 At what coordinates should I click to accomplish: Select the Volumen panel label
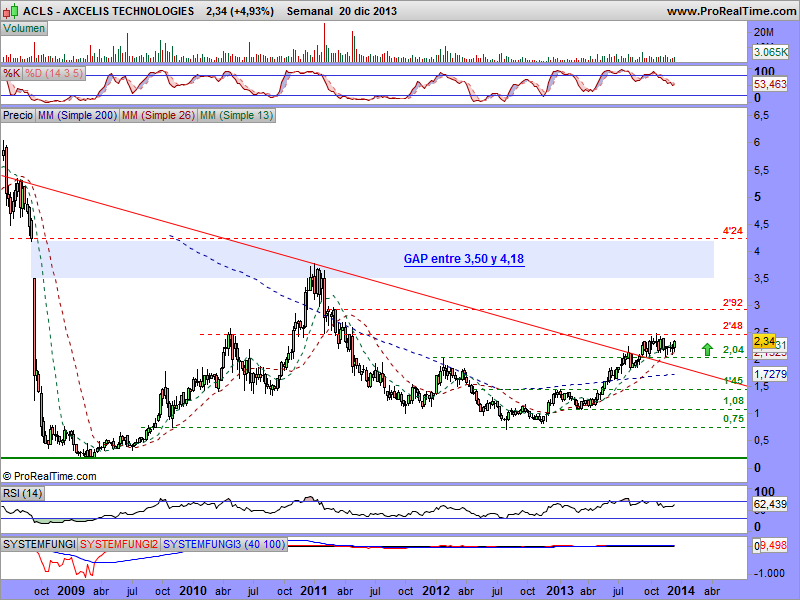tap(24, 29)
